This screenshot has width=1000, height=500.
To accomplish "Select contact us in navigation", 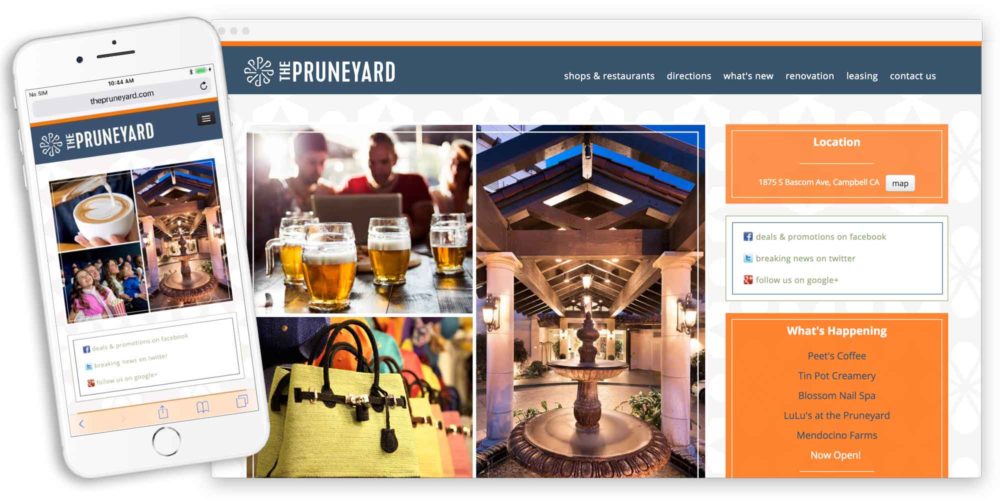I will point(913,76).
